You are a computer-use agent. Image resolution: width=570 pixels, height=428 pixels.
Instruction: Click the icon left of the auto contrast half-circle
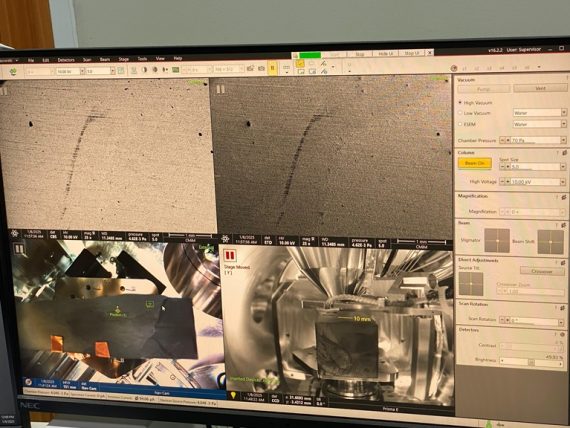[134, 70]
